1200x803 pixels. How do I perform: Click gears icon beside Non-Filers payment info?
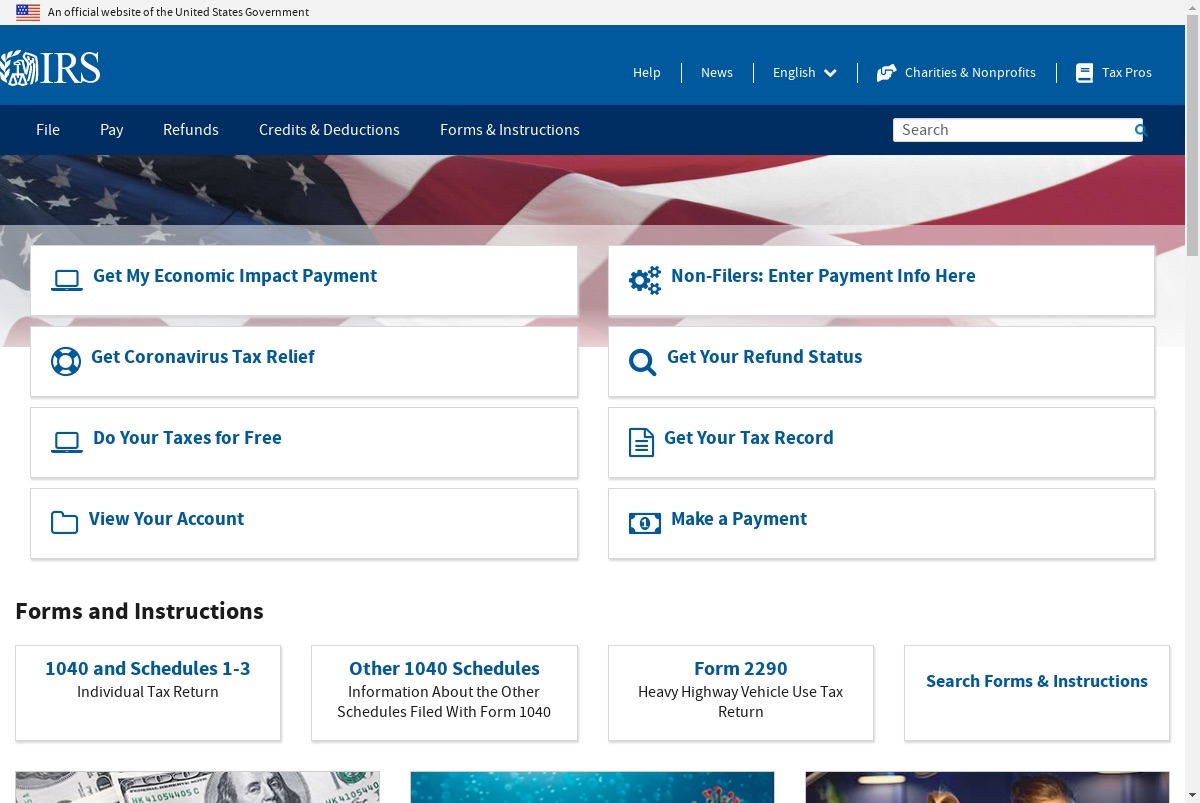(x=645, y=280)
